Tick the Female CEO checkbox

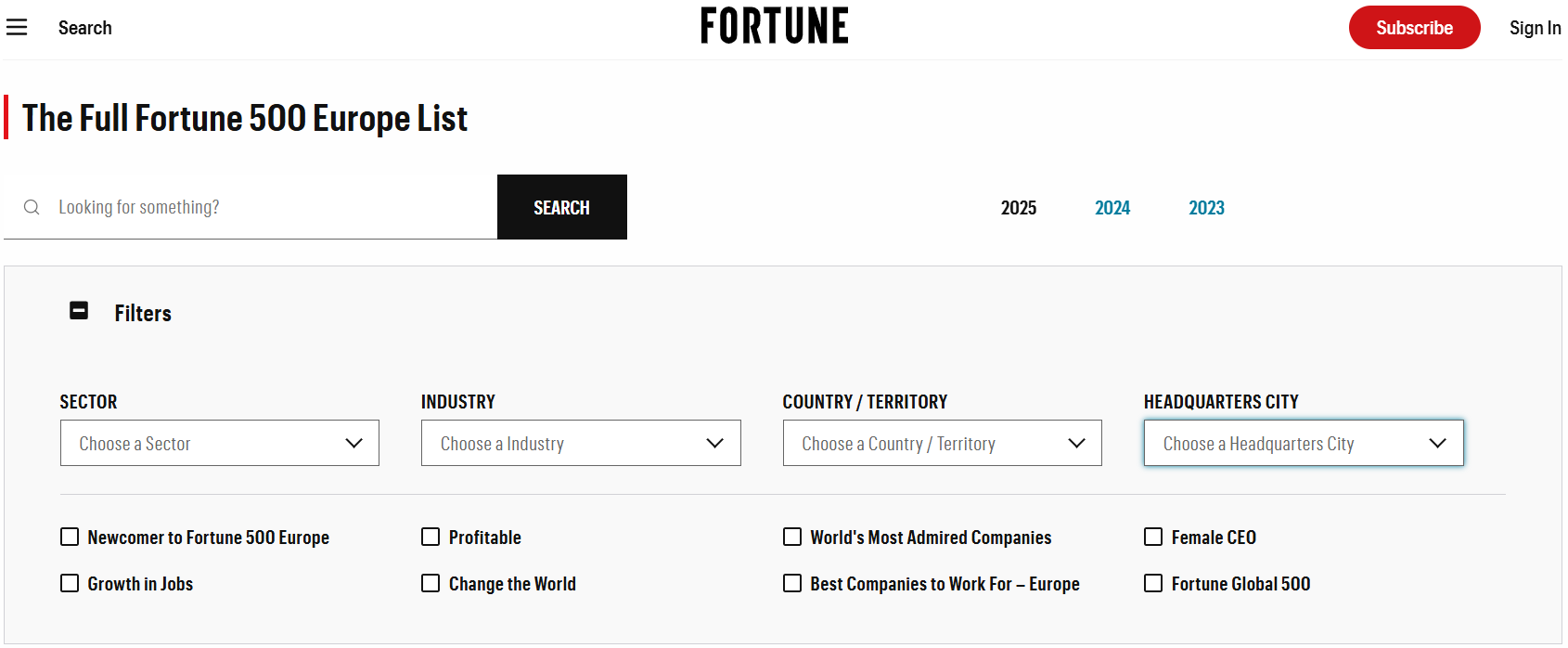tap(1153, 537)
